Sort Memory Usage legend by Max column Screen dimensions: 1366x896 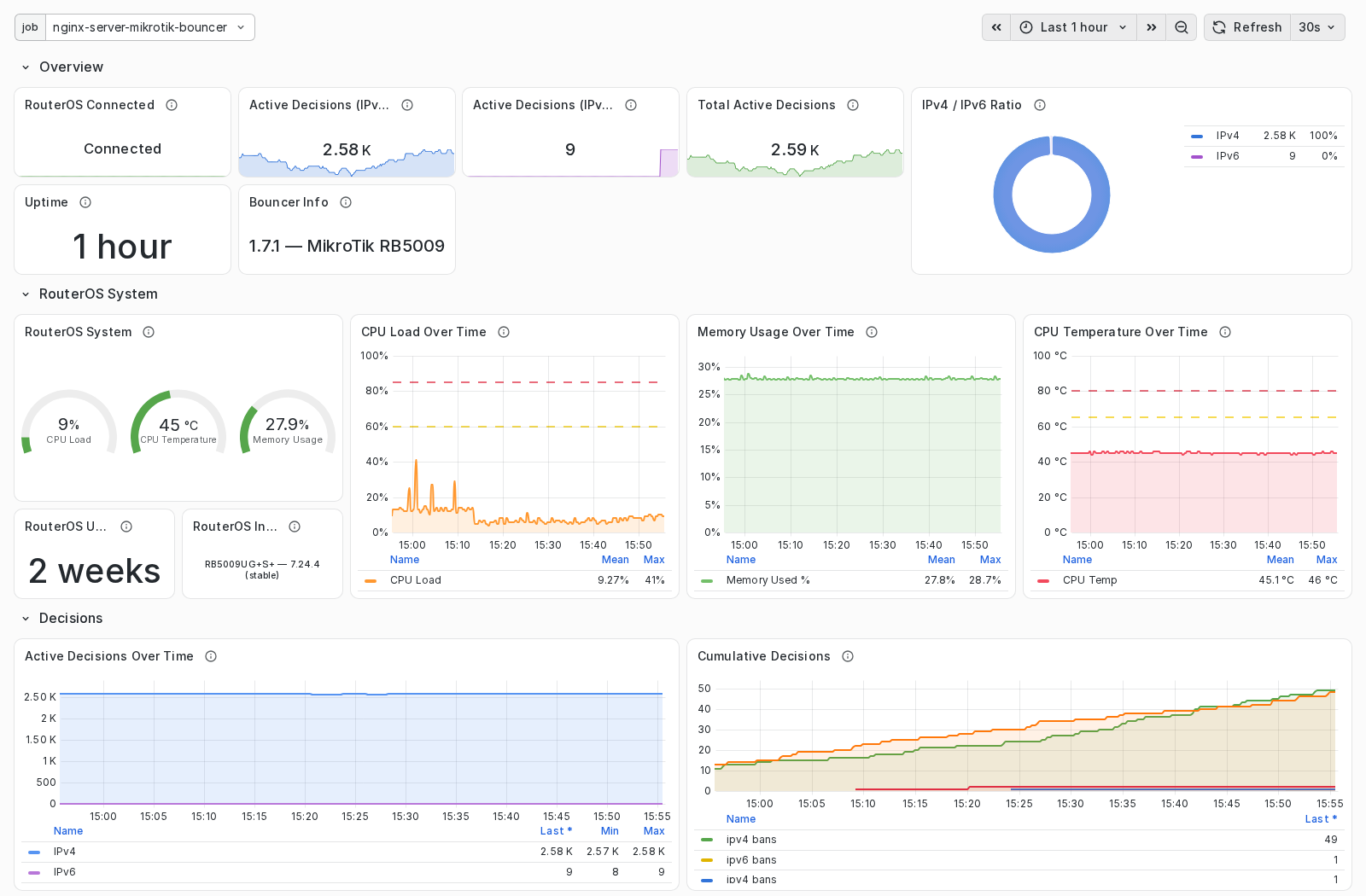[x=990, y=560]
